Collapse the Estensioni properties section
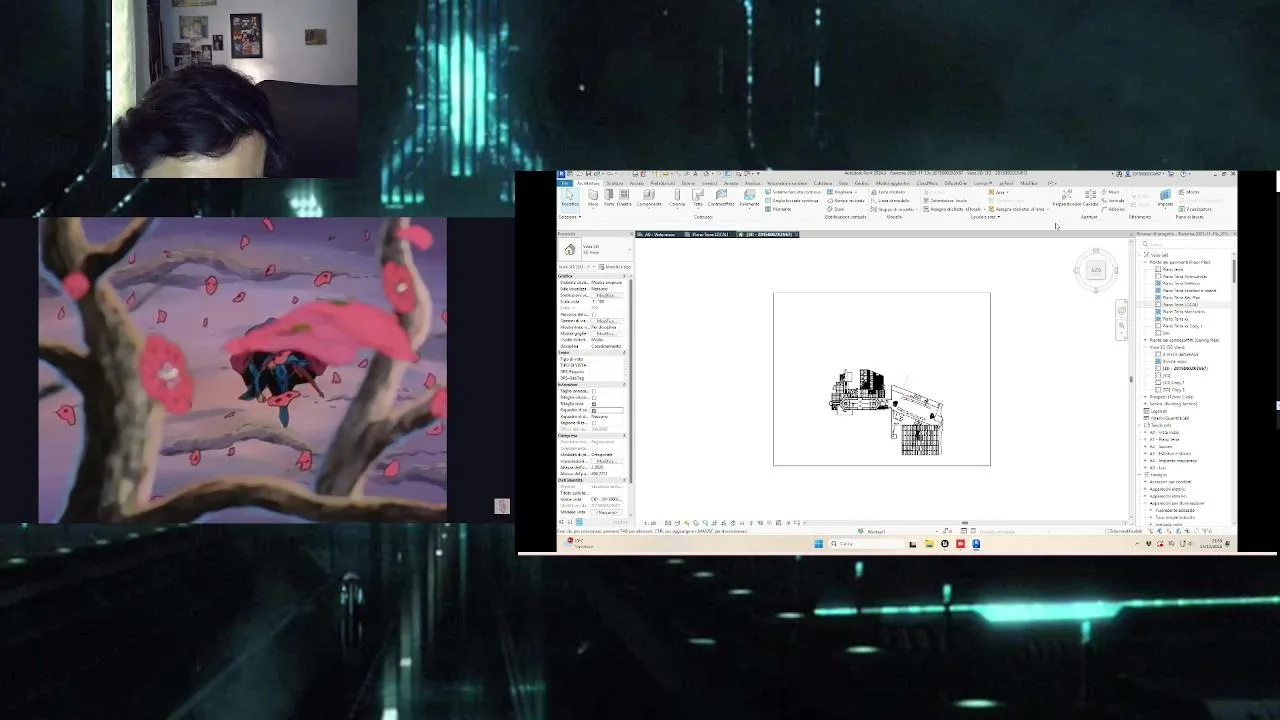This screenshot has height=720, width=1280. tap(624, 384)
